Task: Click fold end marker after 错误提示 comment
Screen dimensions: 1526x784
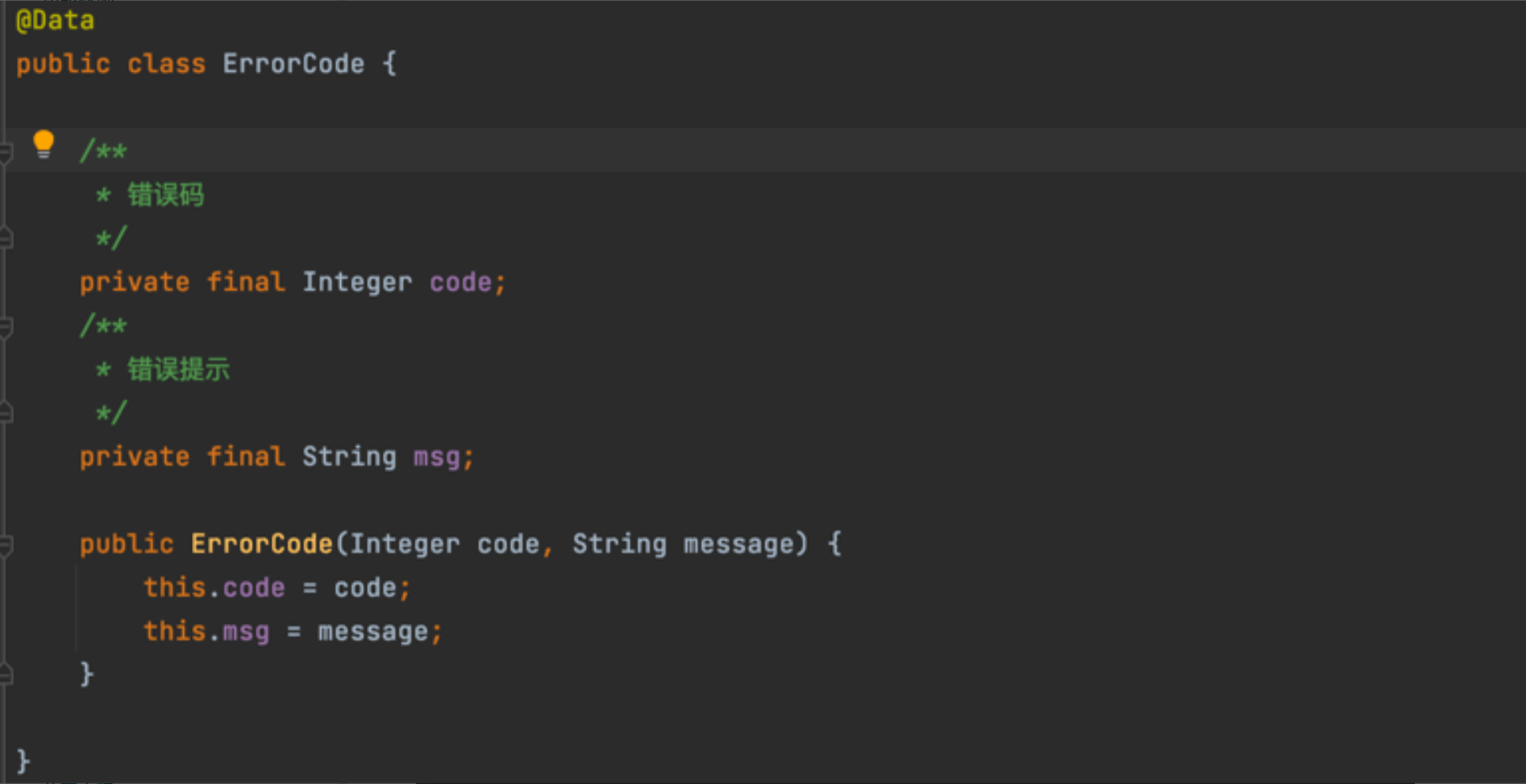Action: click(6, 413)
